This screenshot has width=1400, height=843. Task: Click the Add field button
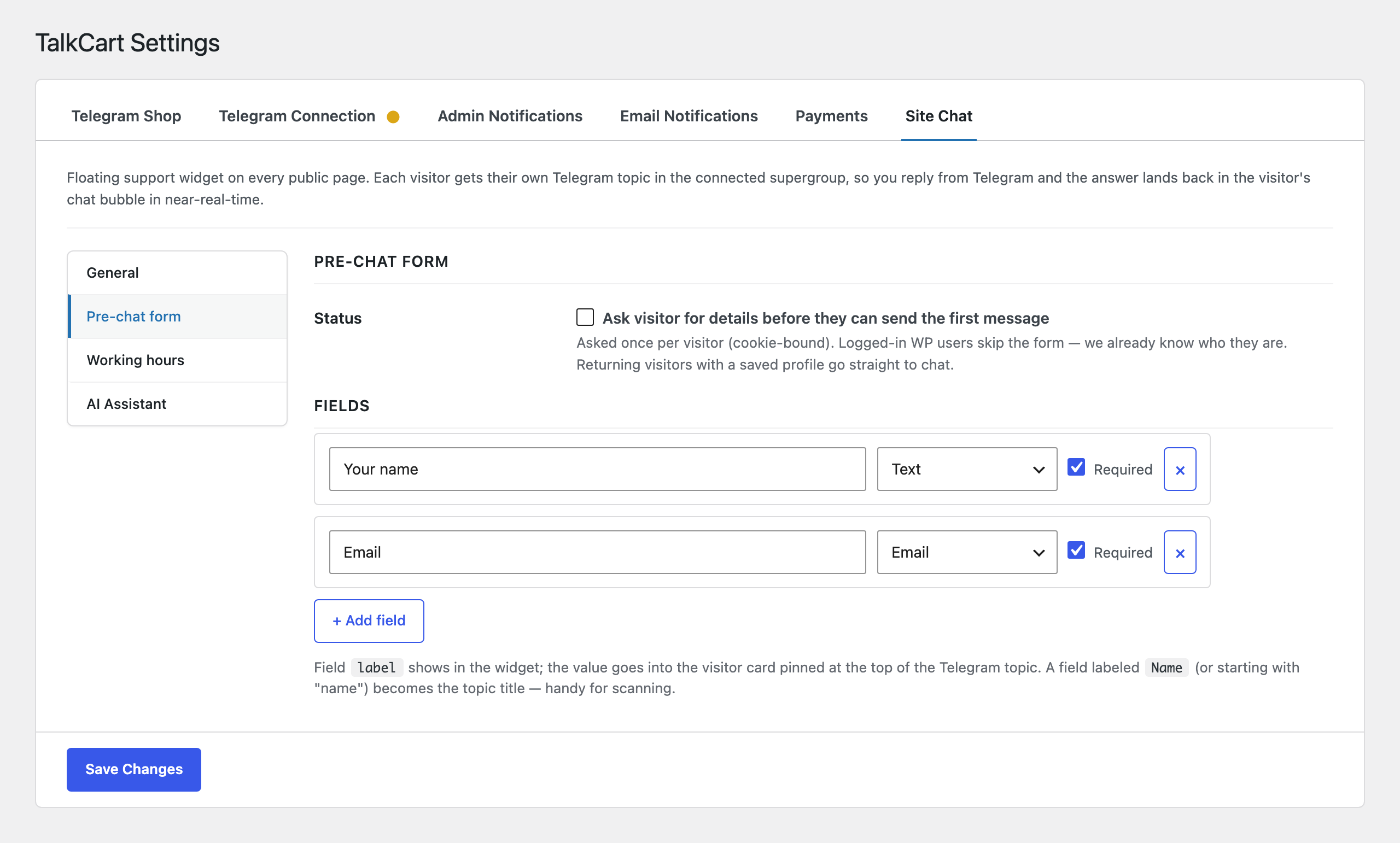click(369, 620)
